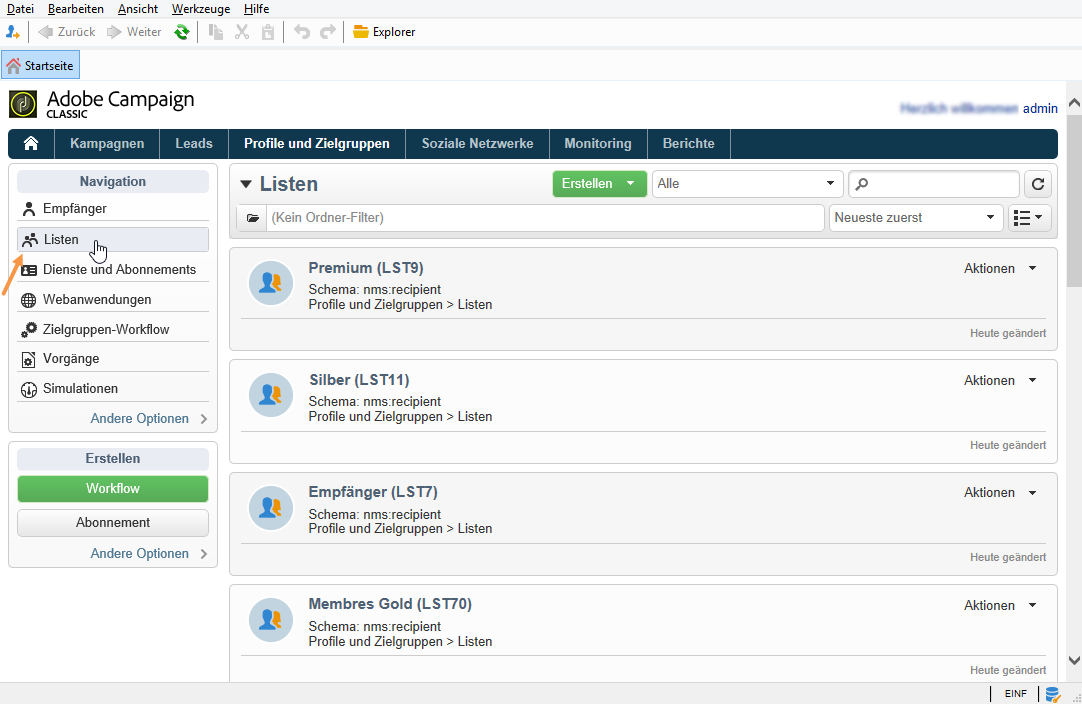Screen dimensions: 1082x704
Task: Open the Monitoring tab
Action: 598,144
